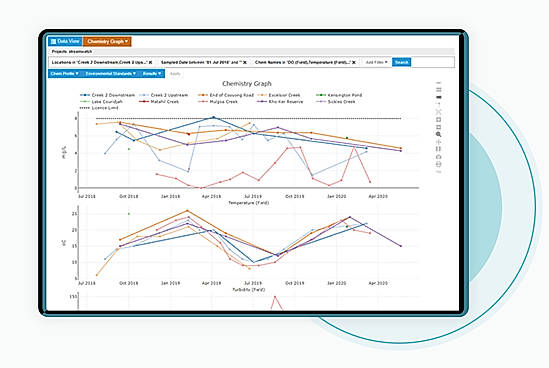This screenshot has height=368, width=549.
Task: Toggle Matahil Creek legend entry
Action: click(x=159, y=102)
